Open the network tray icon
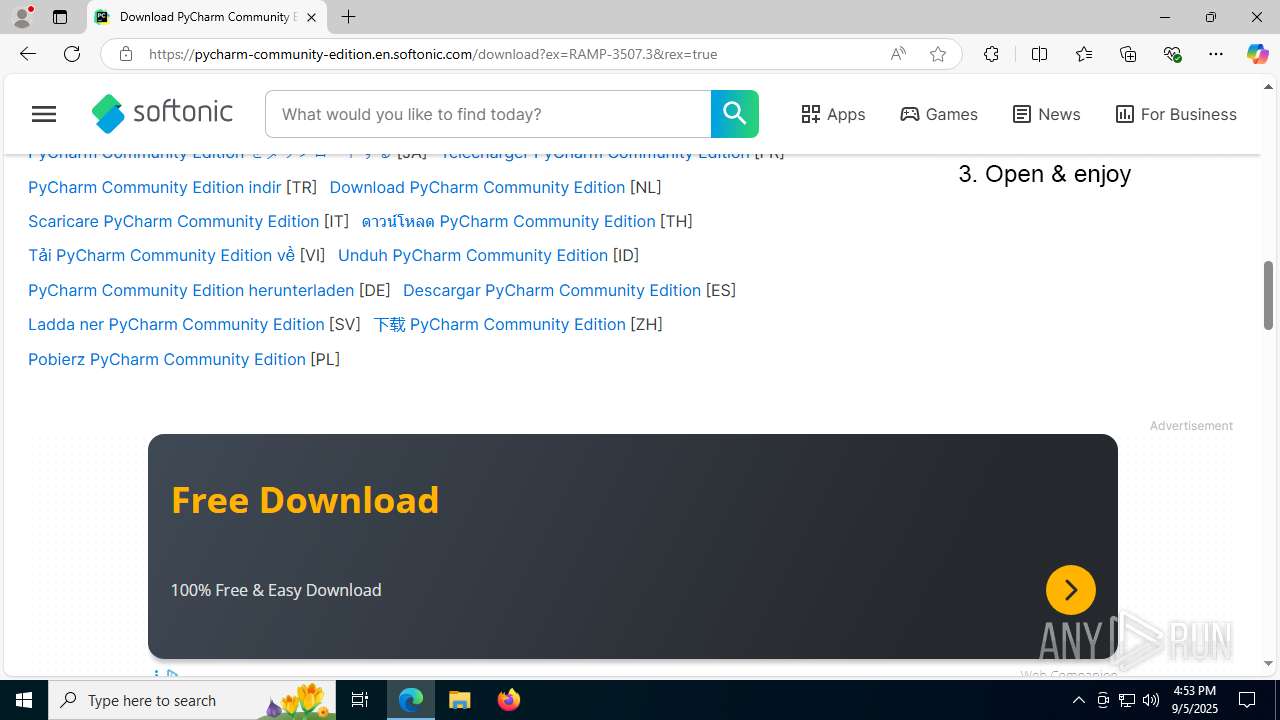Image resolution: width=1280 pixels, height=720 pixels. (x=1127, y=700)
